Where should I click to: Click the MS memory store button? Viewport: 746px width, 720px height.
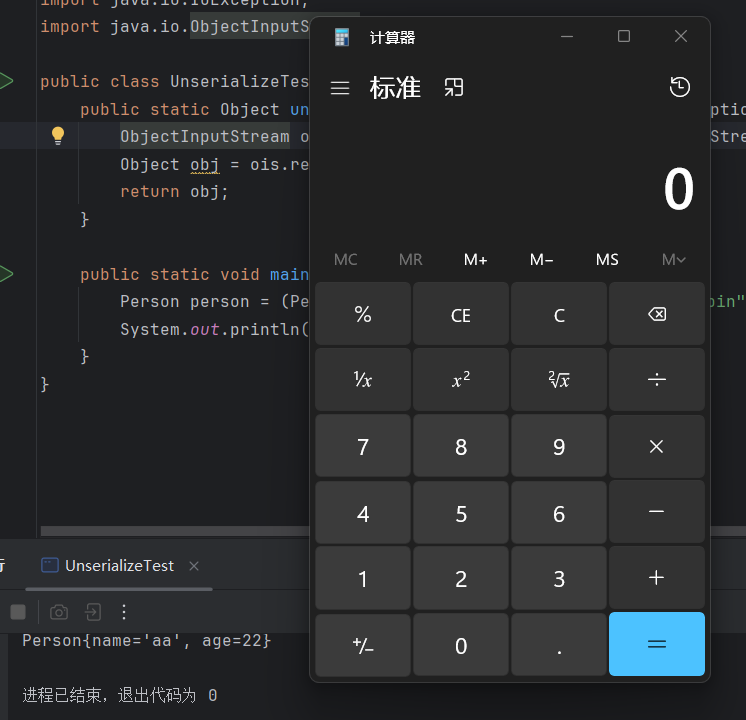pyautogui.click(x=607, y=260)
